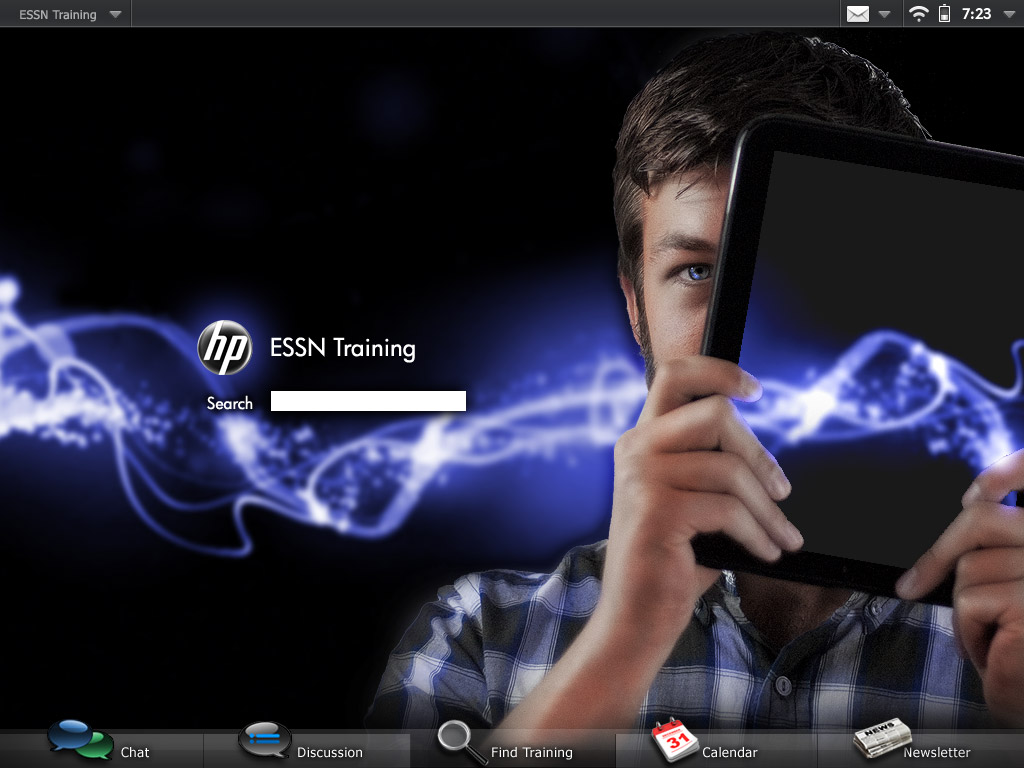Click into the Search text field

(368, 402)
